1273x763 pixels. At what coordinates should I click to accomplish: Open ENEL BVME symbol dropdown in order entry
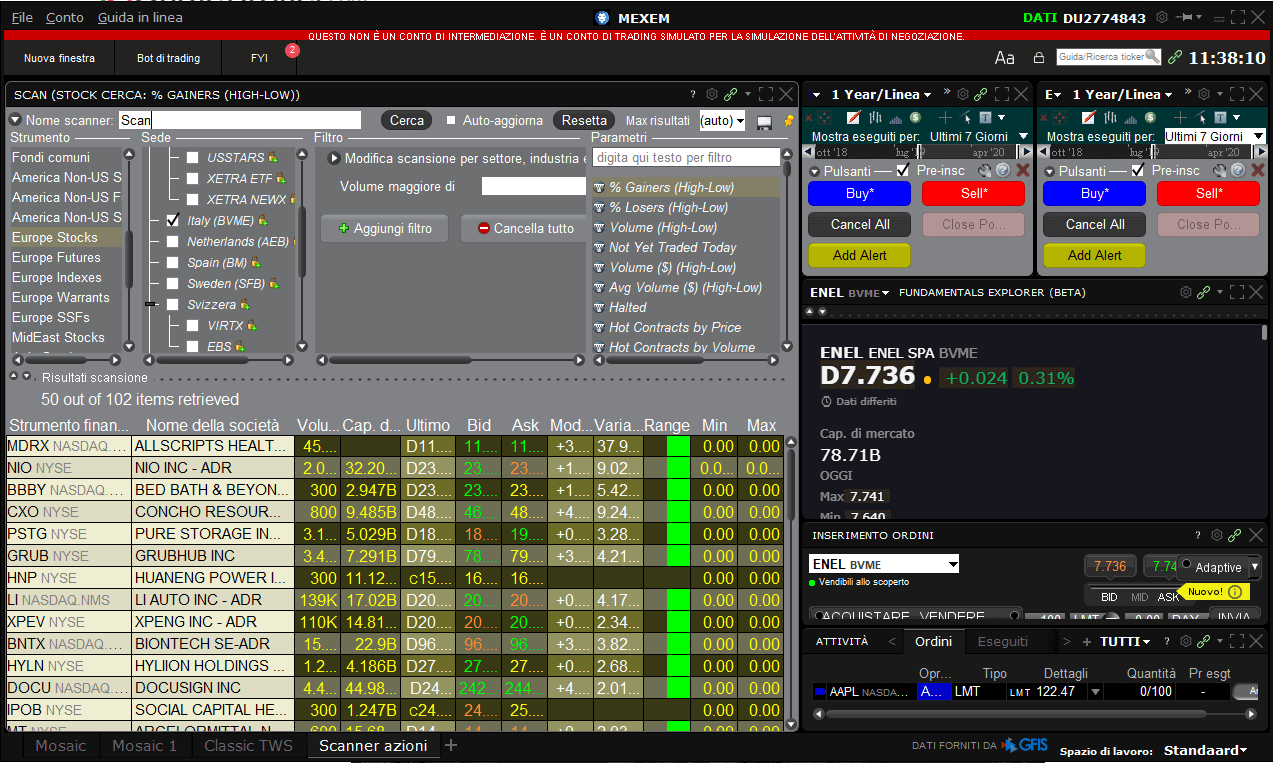pyautogui.click(x=884, y=564)
